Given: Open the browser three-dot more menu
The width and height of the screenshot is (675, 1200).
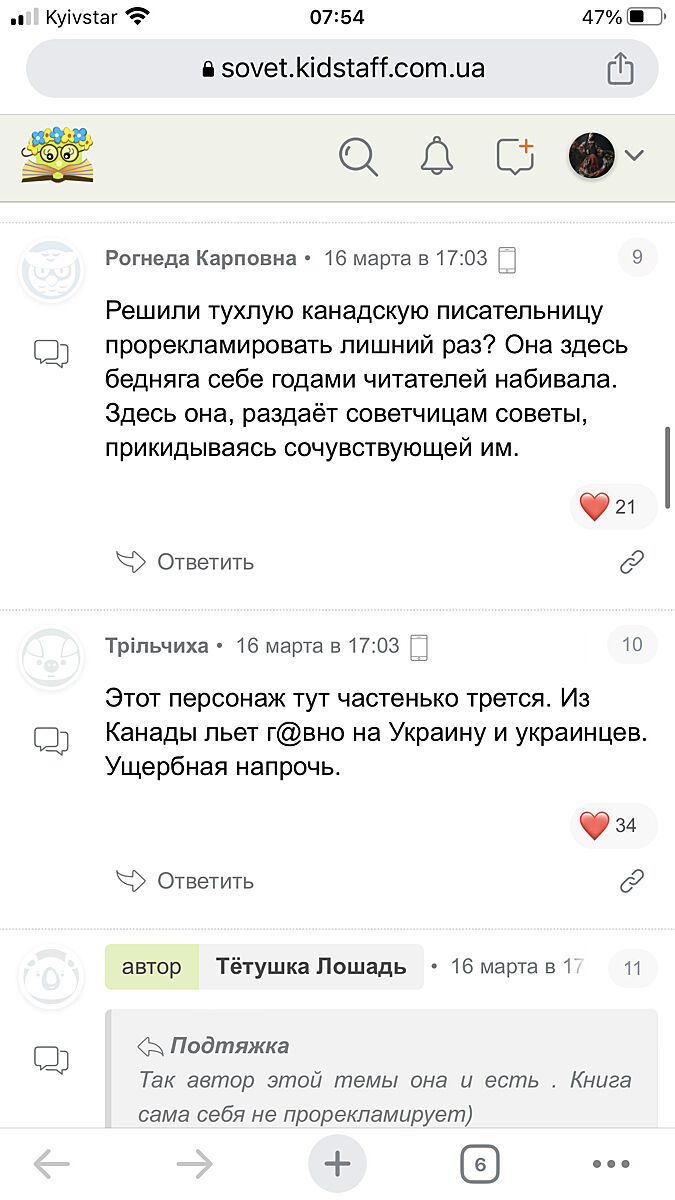Looking at the screenshot, I should 609,1164.
